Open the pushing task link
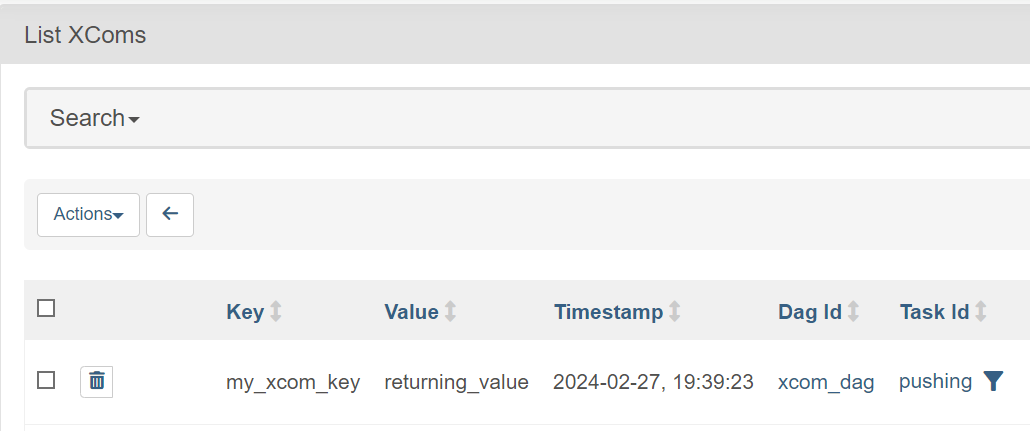Screen dimensions: 1030x431 [x=935, y=382]
